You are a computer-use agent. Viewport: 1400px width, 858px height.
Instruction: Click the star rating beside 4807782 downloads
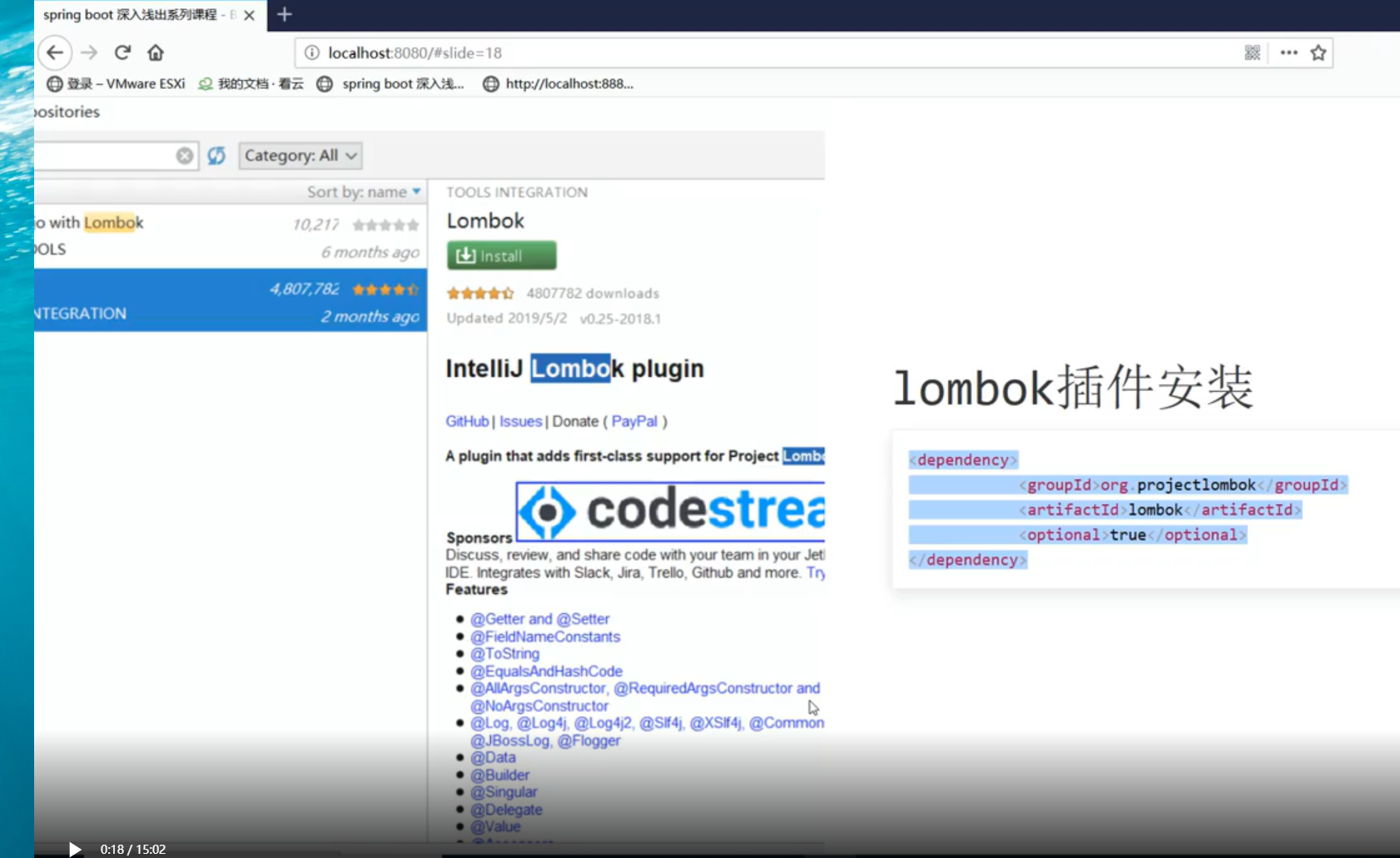pyautogui.click(x=479, y=293)
